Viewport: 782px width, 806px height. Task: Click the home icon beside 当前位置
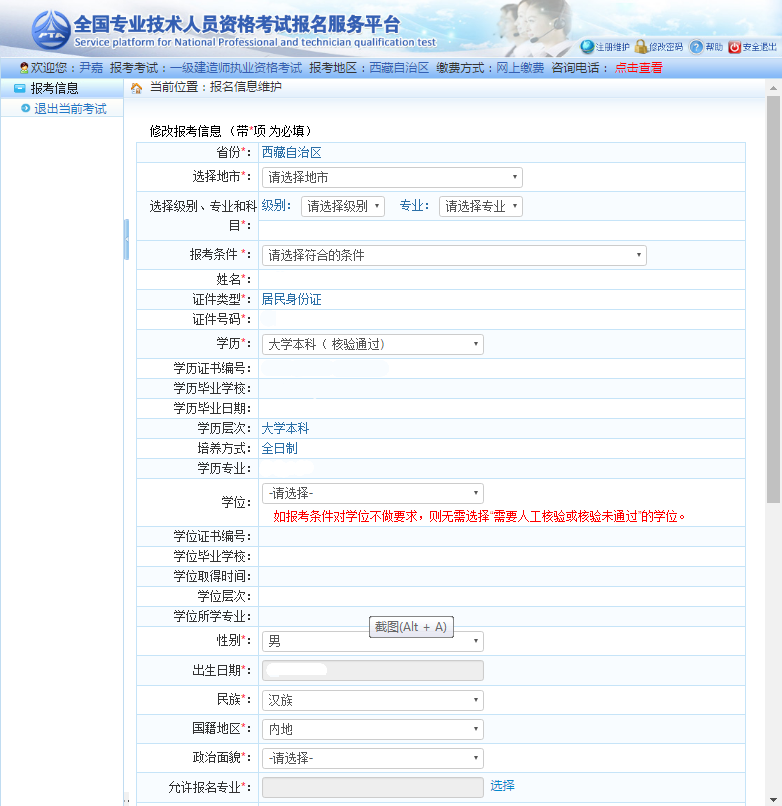point(136,88)
